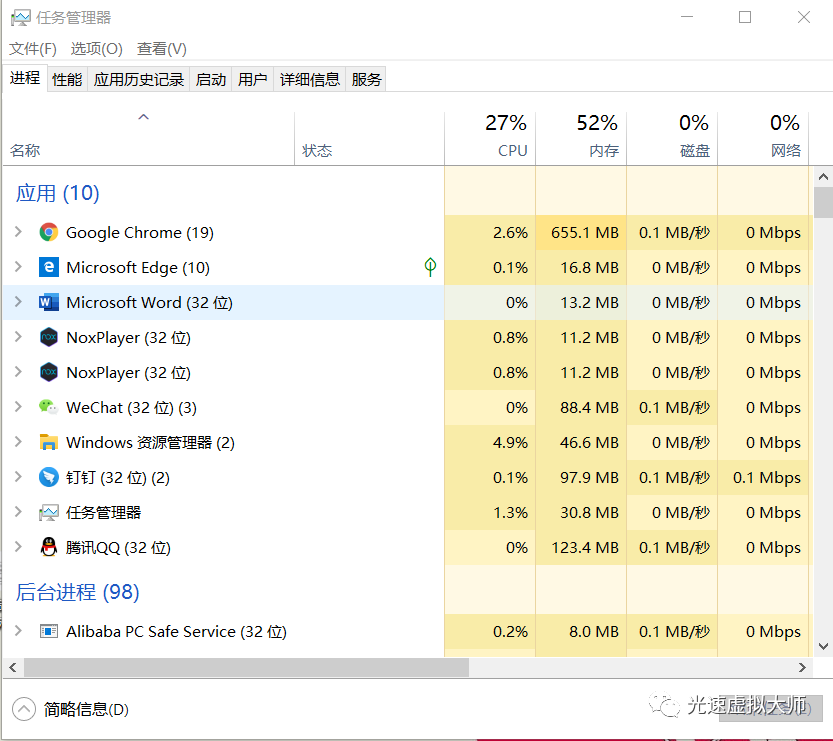
Task: Click 腾讯QQ's 123.4 MB memory cell
Action: click(x=581, y=547)
